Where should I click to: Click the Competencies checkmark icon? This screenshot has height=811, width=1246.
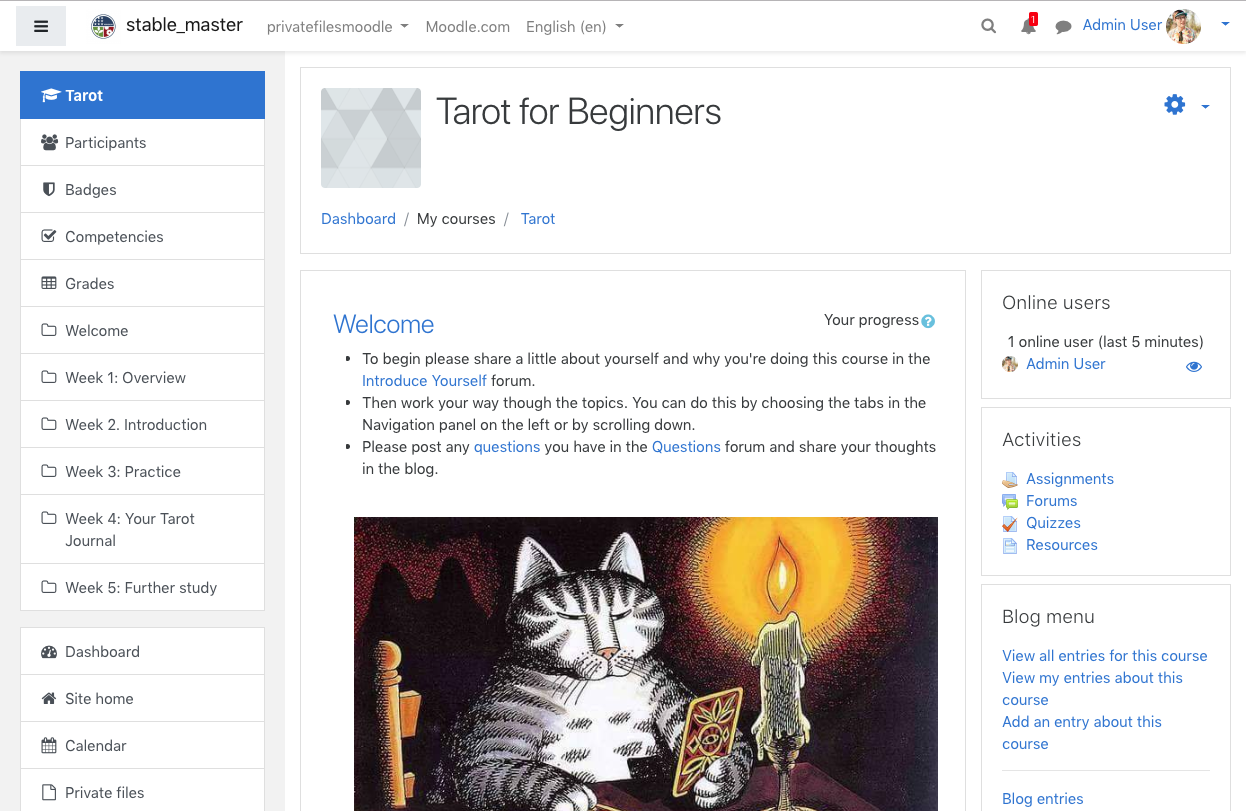48,236
